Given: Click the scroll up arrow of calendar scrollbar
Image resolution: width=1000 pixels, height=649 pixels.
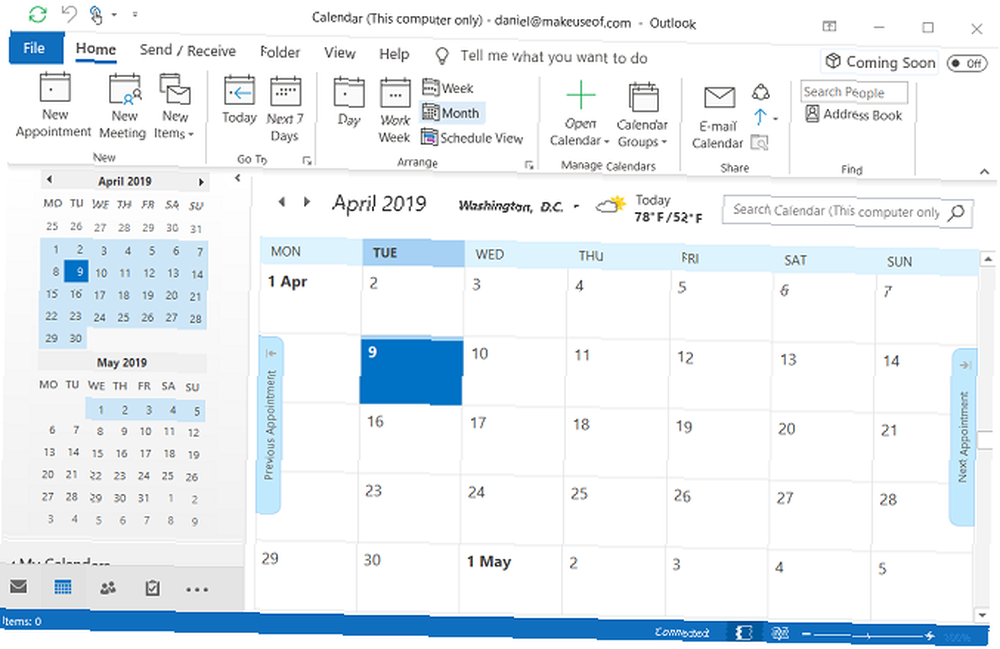Looking at the screenshot, I should coord(988,259).
